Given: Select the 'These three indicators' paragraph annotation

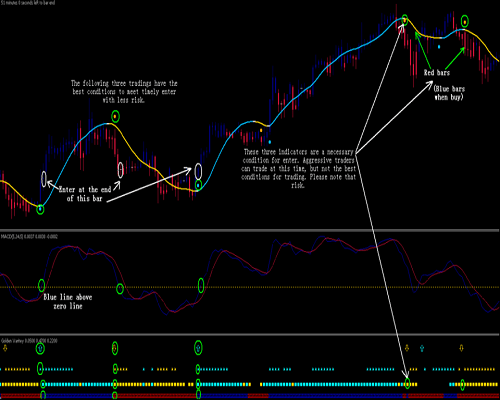Looking at the screenshot, I should 298,169.
